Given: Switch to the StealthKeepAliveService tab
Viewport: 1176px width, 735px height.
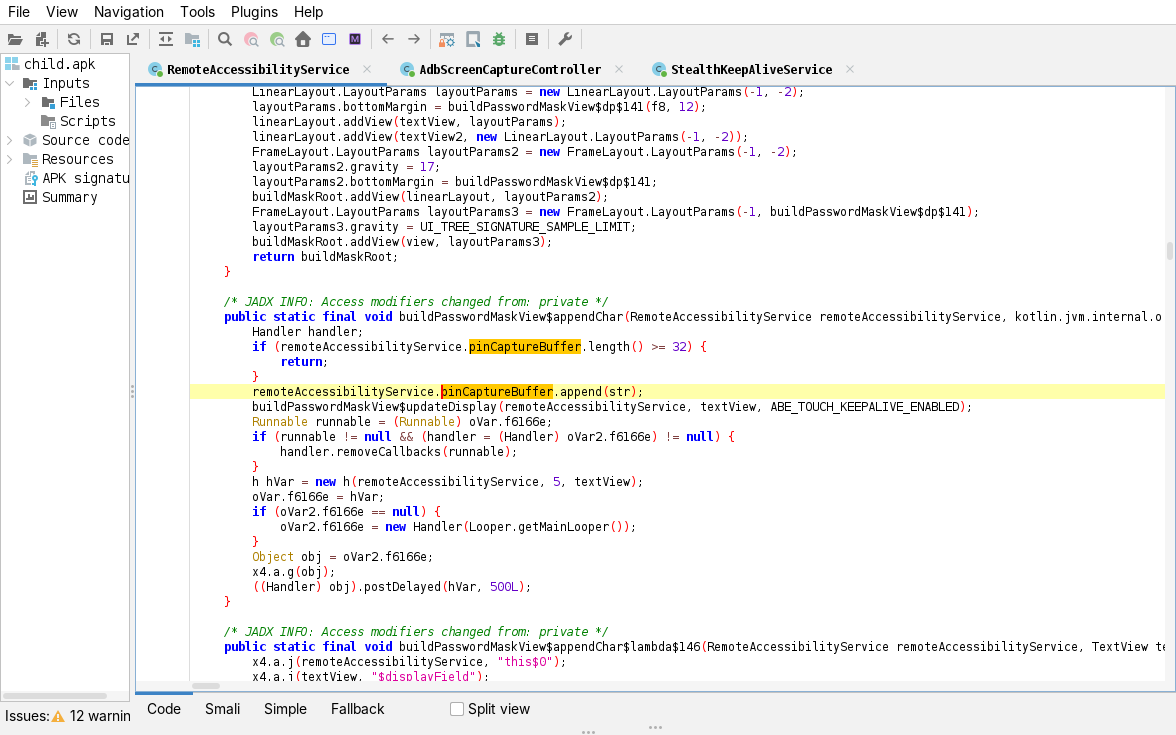Looking at the screenshot, I should click(x=752, y=70).
